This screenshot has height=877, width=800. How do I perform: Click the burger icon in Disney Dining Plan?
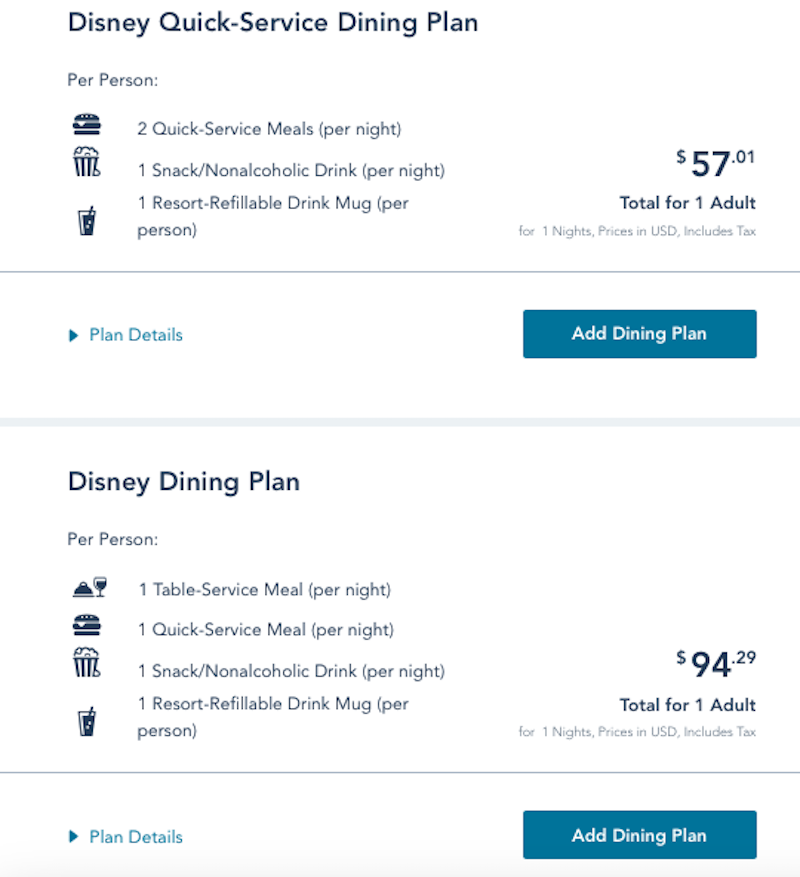(87, 625)
